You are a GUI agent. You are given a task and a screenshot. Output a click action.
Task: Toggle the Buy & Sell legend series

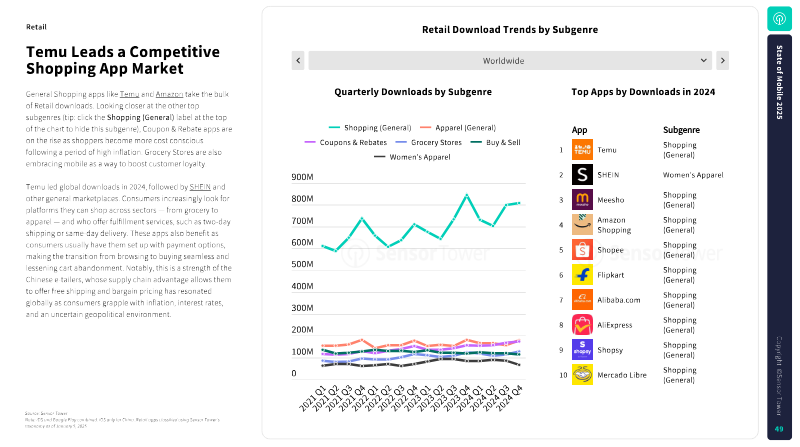(x=495, y=142)
